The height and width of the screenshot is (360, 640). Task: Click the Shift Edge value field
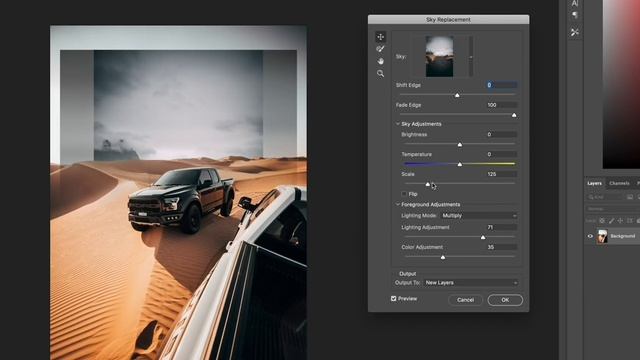point(502,85)
